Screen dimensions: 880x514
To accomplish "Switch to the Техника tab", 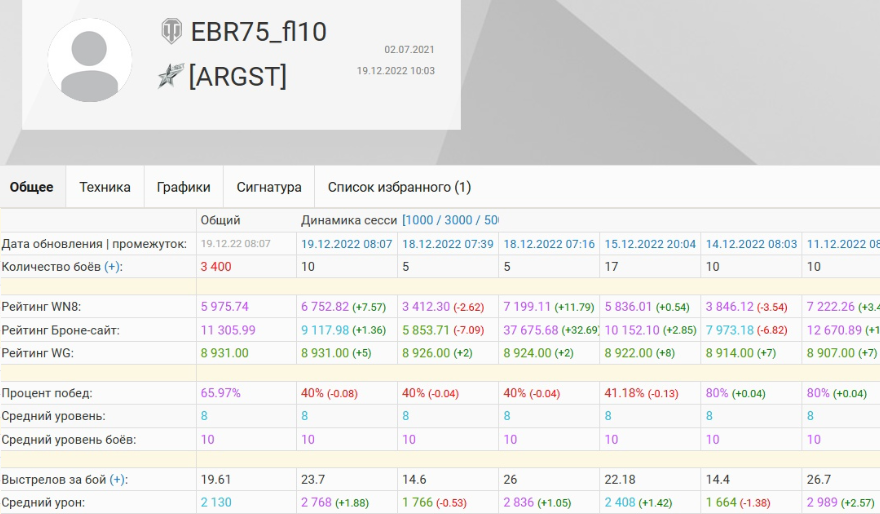I will (x=105, y=187).
